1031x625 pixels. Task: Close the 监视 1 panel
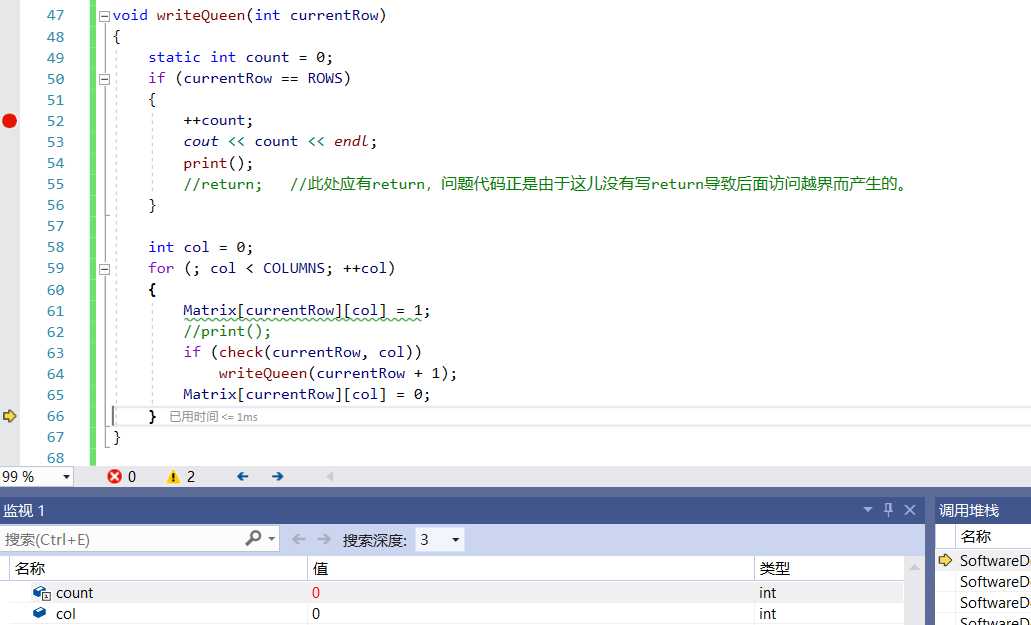point(910,510)
